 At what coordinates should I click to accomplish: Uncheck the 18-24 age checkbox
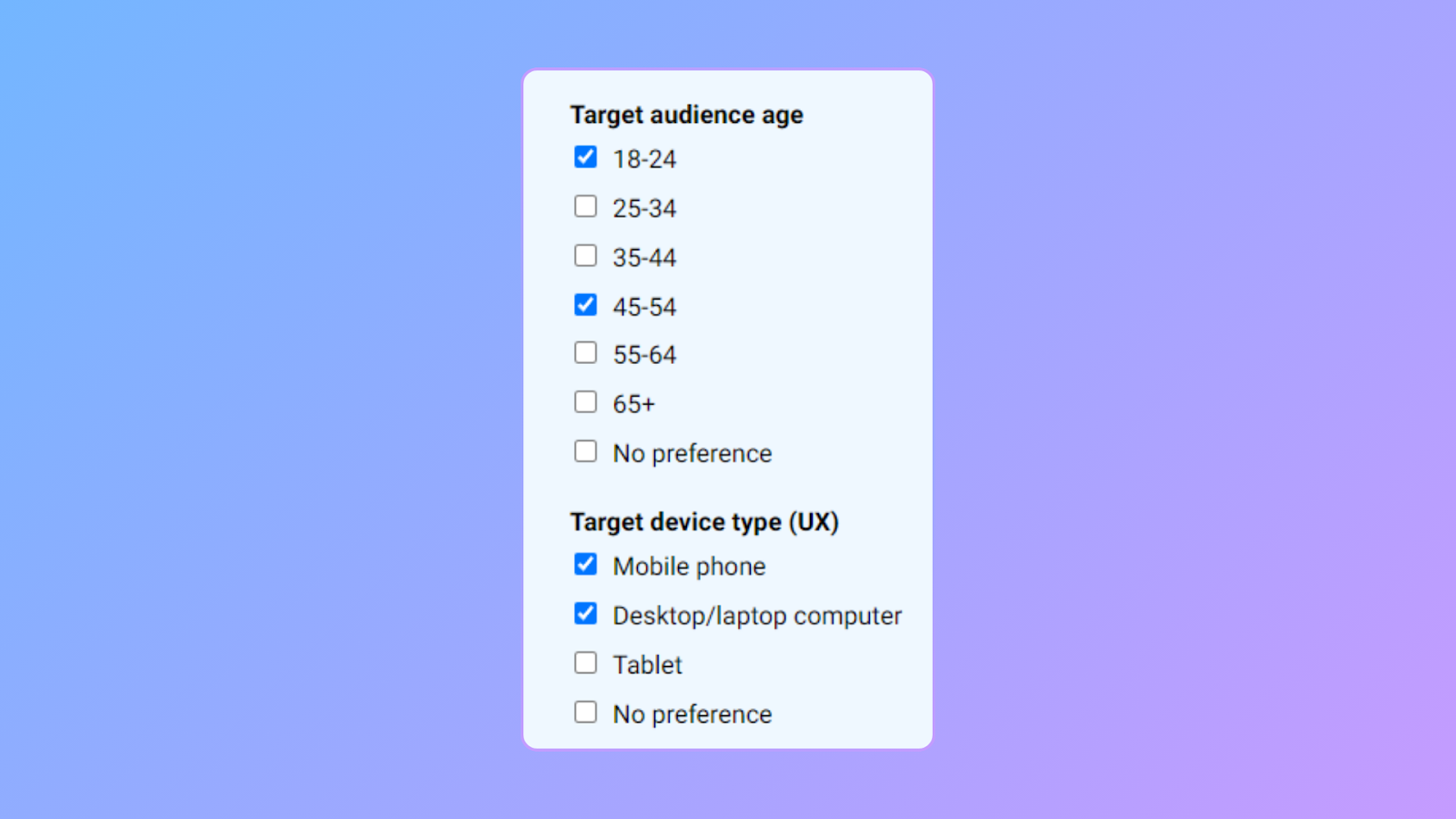pyautogui.click(x=586, y=157)
